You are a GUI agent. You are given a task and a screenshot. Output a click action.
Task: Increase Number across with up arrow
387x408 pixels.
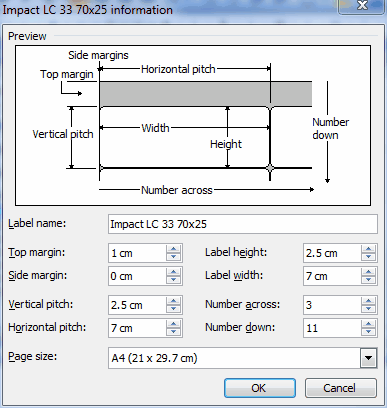pyautogui.click(x=368, y=301)
